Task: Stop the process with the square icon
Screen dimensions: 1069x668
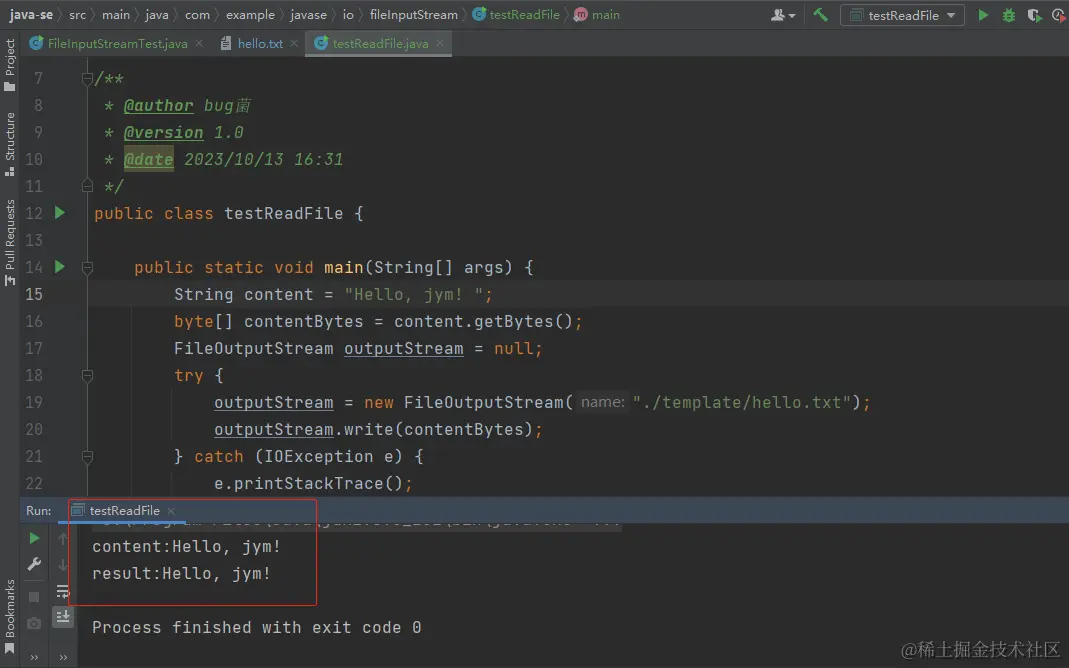Action: click(x=33, y=597)
